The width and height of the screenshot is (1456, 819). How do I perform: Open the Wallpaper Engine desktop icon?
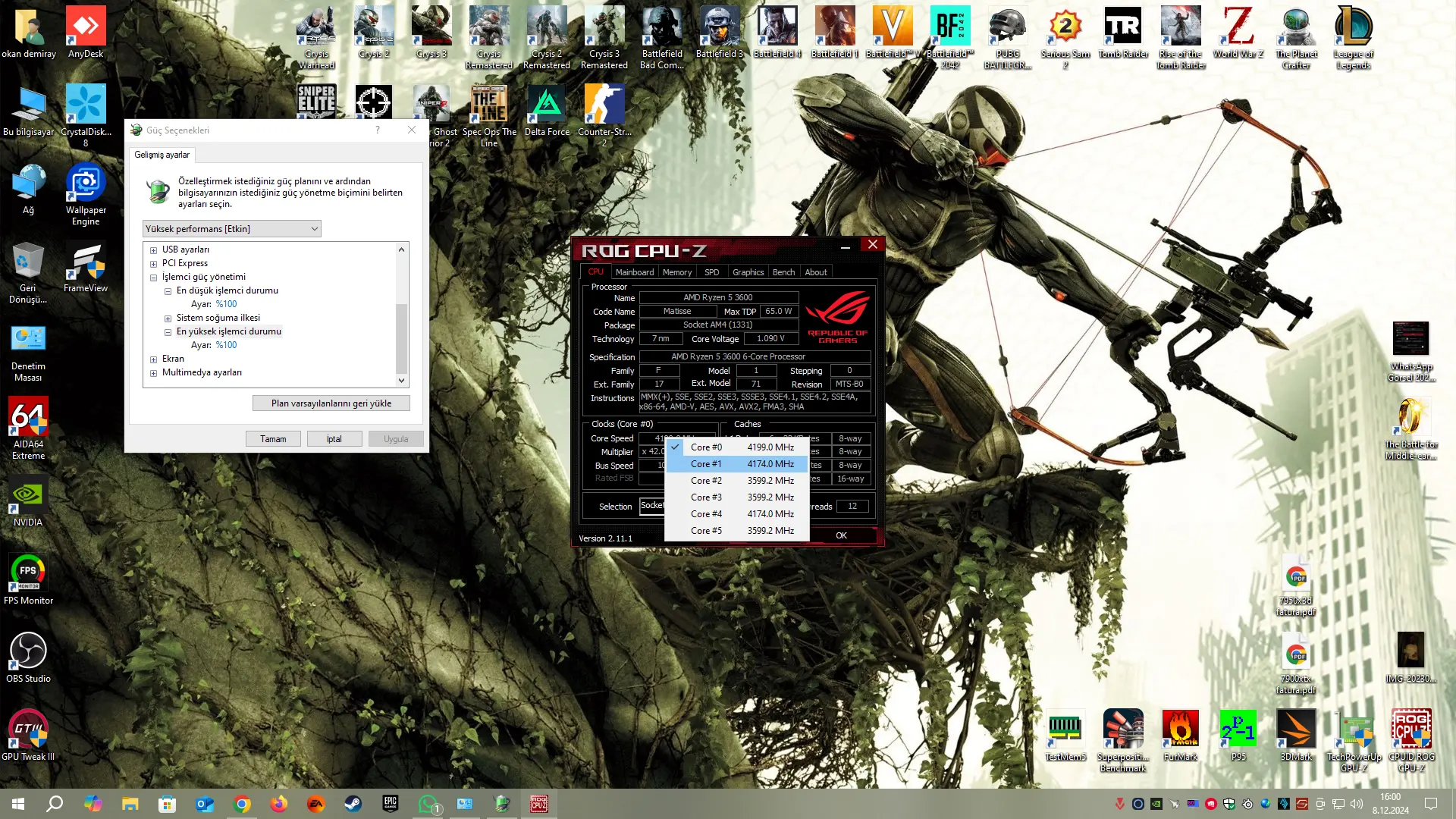pyautogui.click(x=86, y=194)
